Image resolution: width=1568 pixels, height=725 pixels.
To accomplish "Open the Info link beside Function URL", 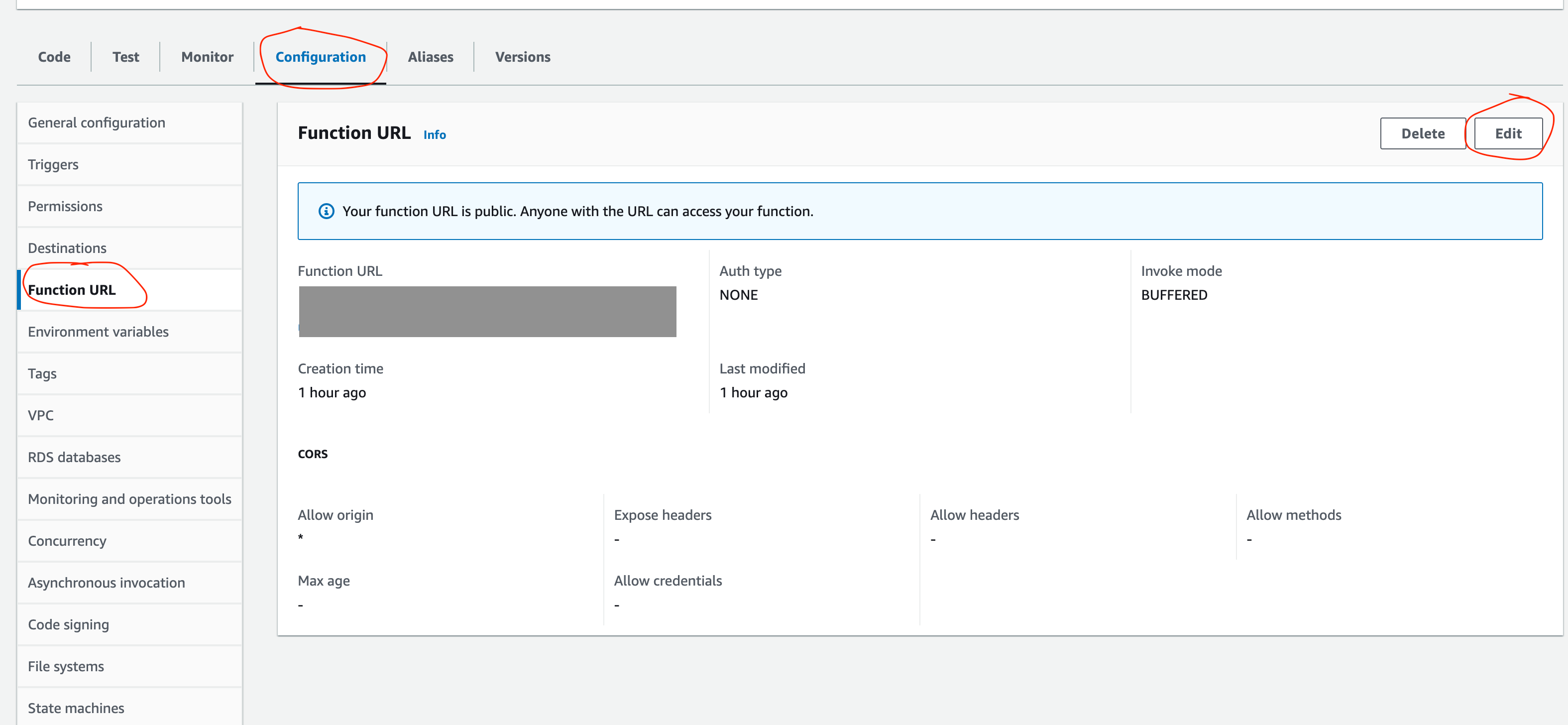I will pos(434,134).
